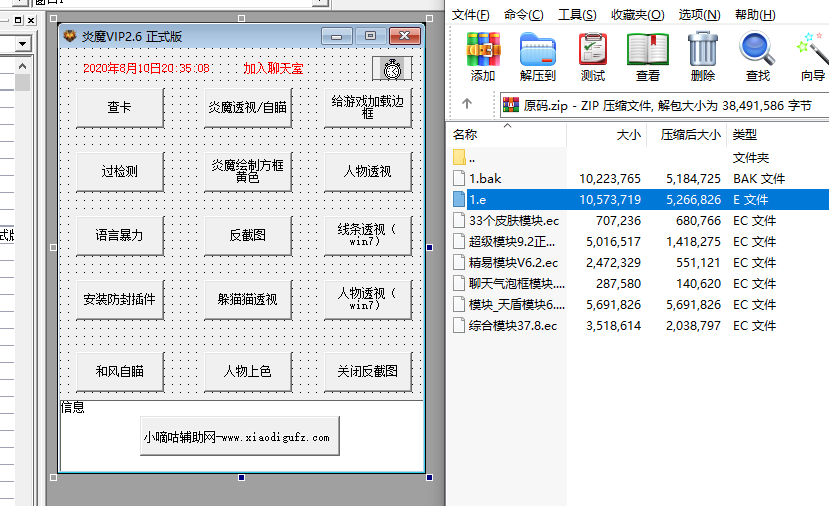
Task: Open the 文件(F) menu
Action: click(x=471, y=15)
